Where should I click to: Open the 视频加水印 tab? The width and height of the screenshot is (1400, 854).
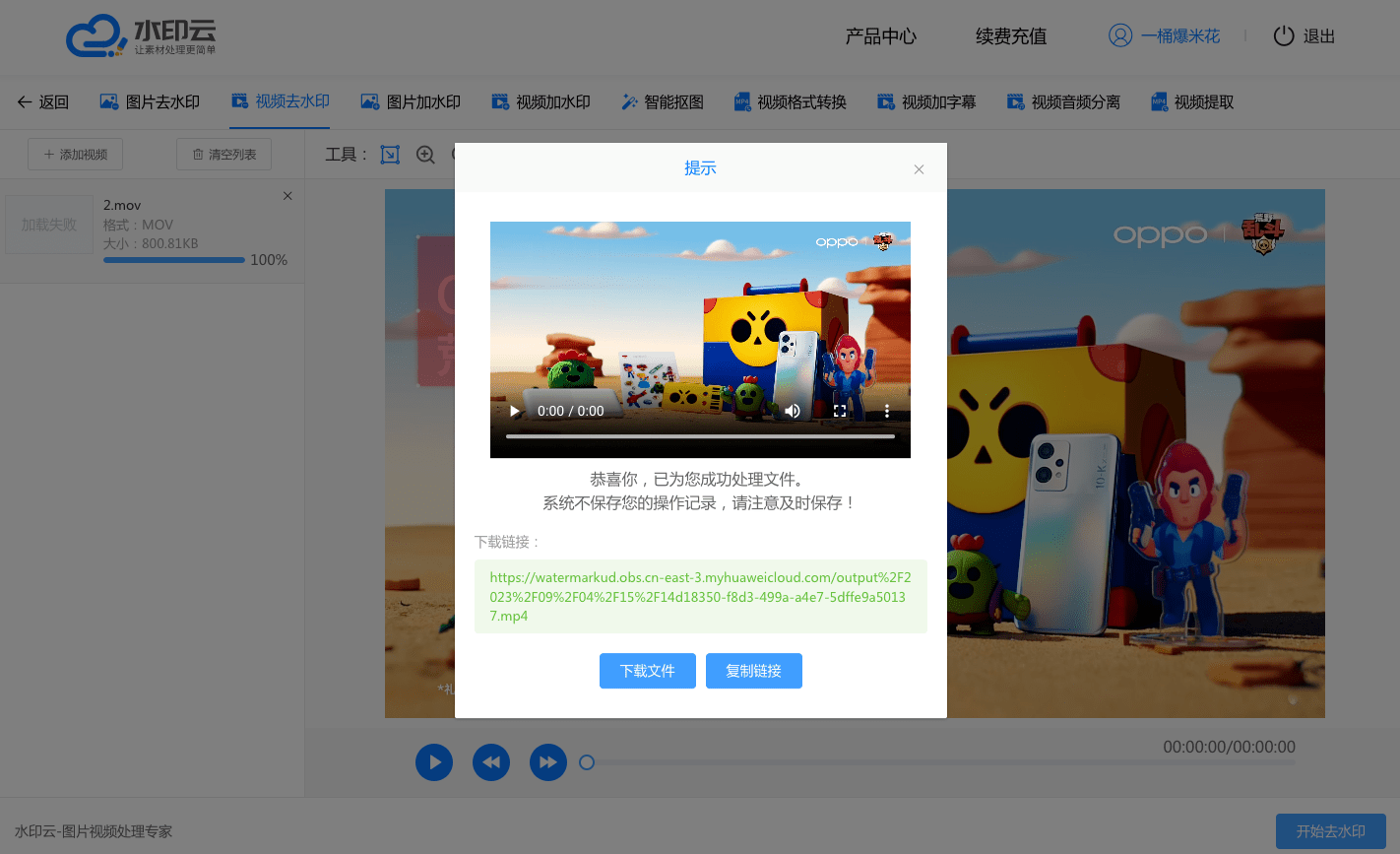[541, 101]
